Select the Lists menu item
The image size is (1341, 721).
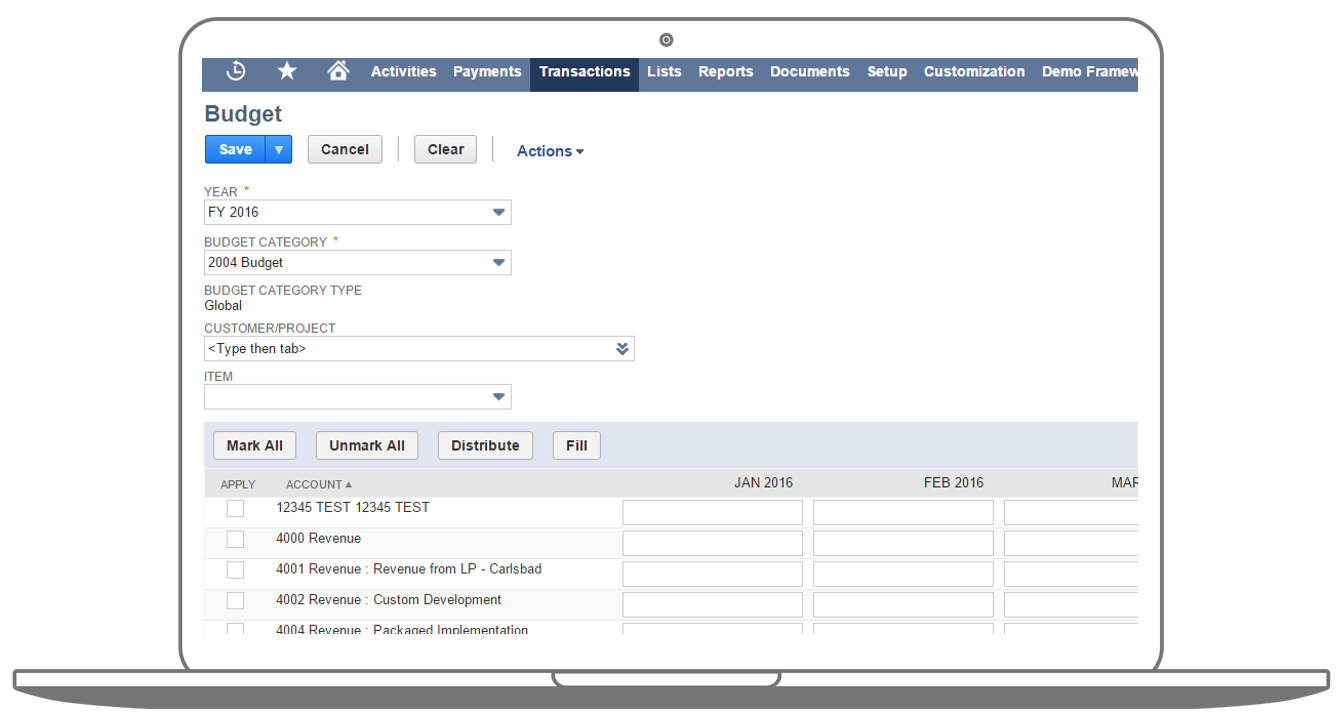(x=664, y=71)
